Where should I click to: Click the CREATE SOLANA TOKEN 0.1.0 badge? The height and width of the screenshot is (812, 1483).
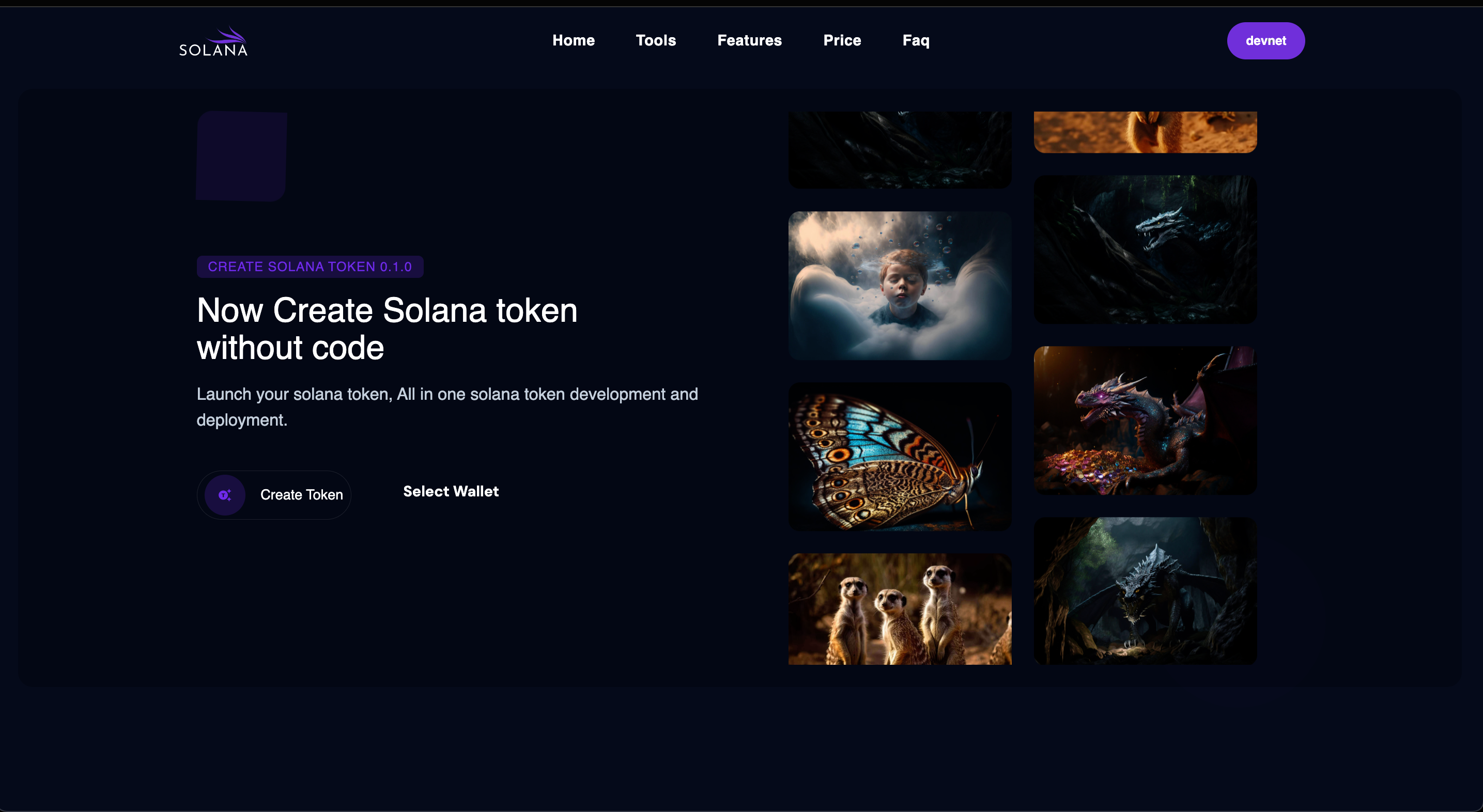pos(310,267)
